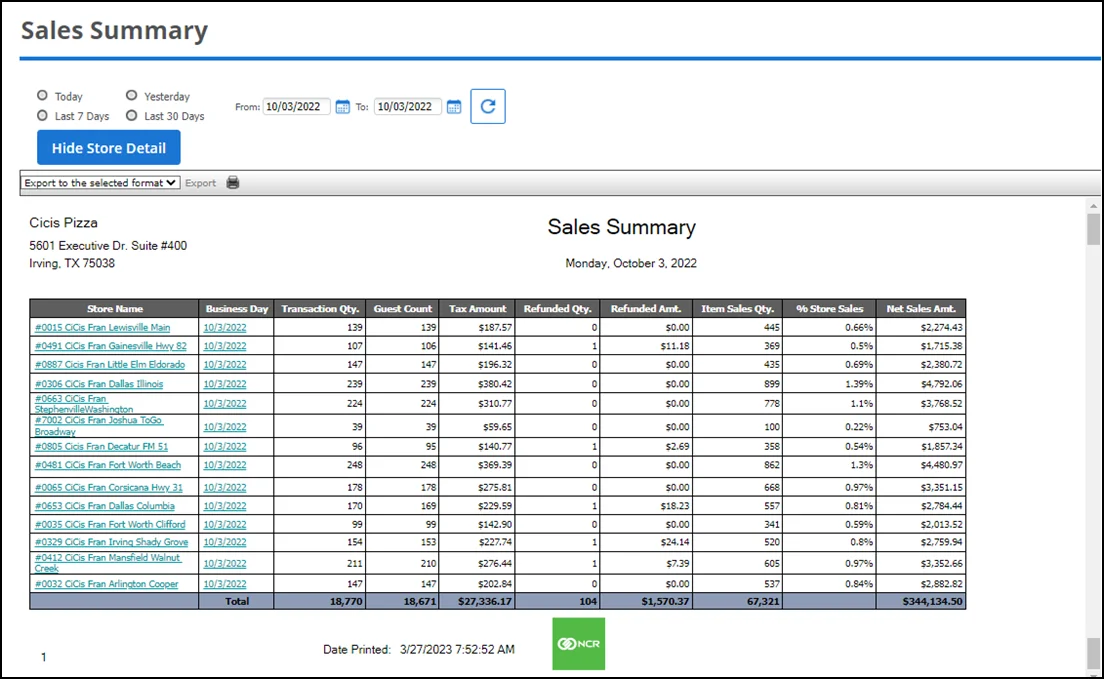
Task: Click the Refunded Qty. column header
Action: [558, 309]
